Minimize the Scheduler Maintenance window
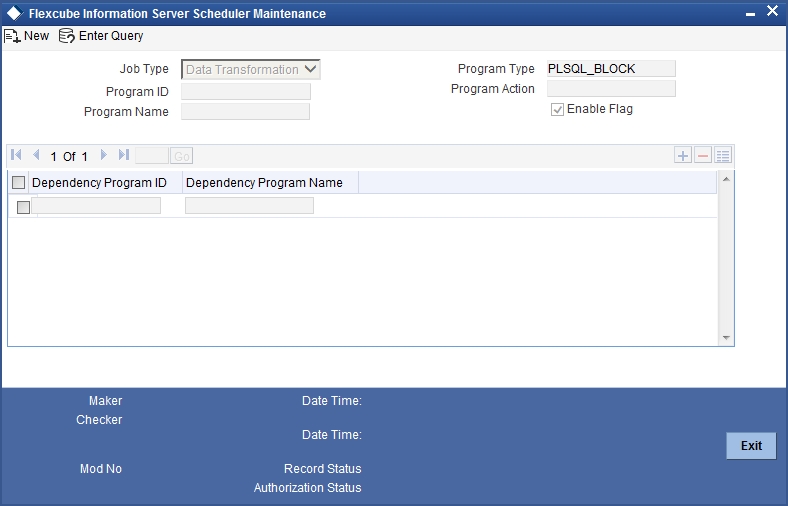Viewport: 788px width, 506px height. 750,15
